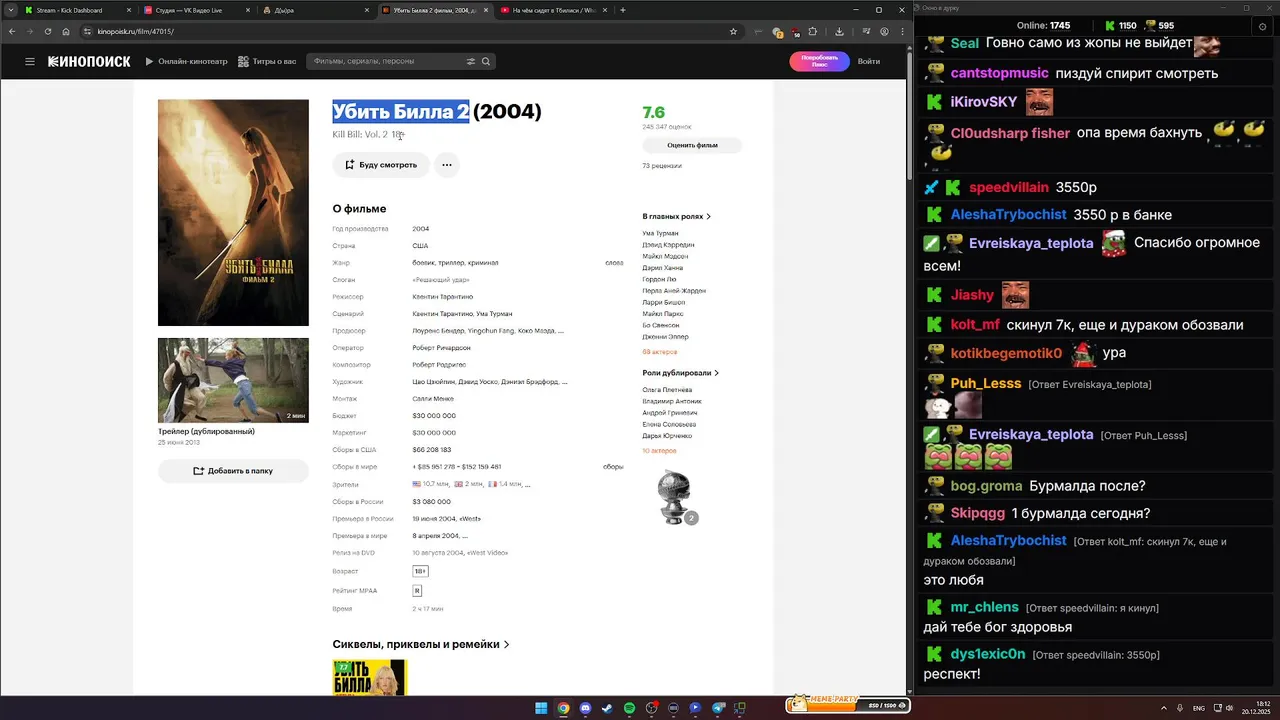Click the Кинопоиск logo
This screenshot has height=720, width=1280.
tap(89, 61)
